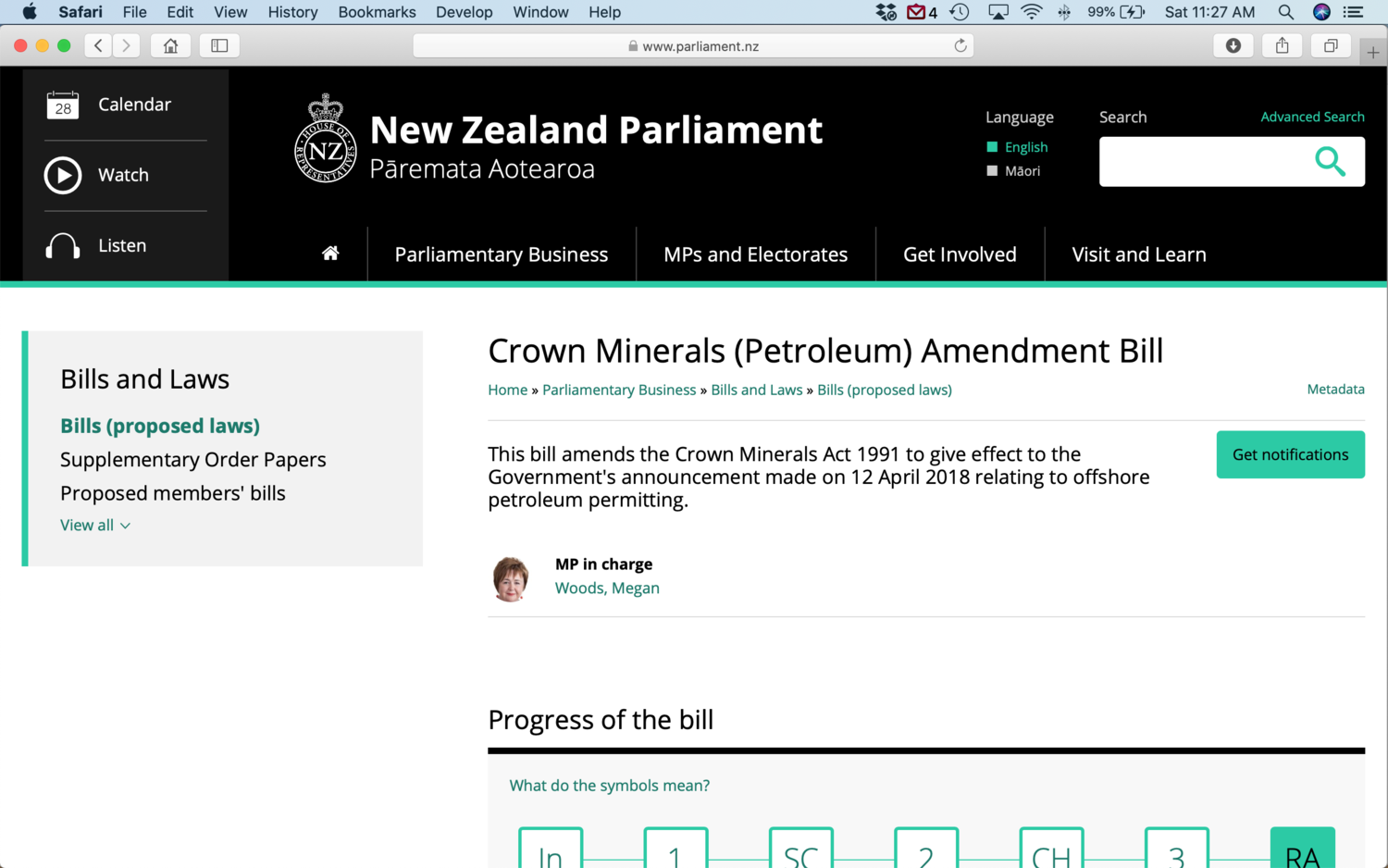
Task: Switch language to Māori
Action: [x=1022, y=170]
